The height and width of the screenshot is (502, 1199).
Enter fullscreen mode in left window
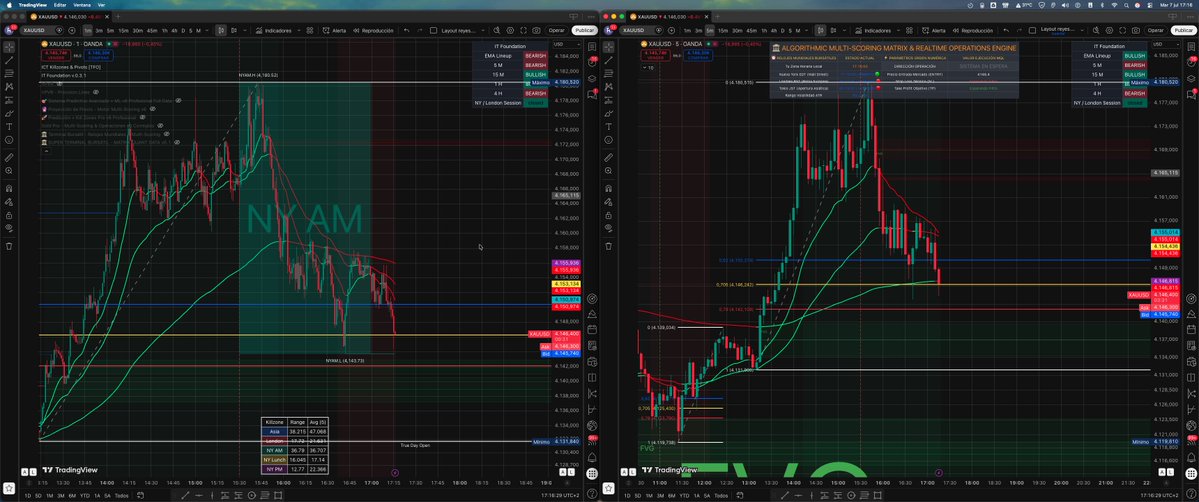[523, 31]
